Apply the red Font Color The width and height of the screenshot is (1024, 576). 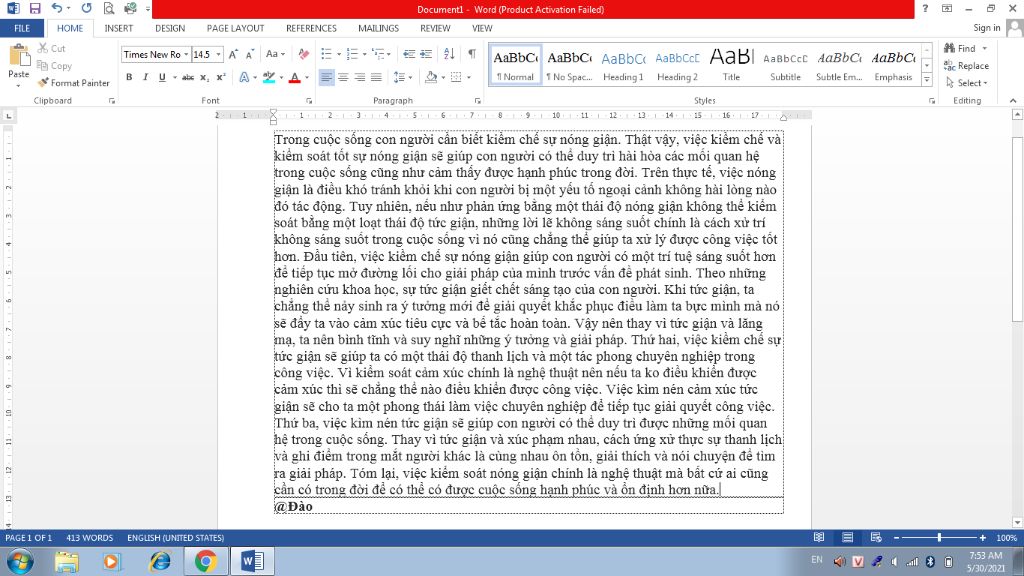(x=295, y=77)
